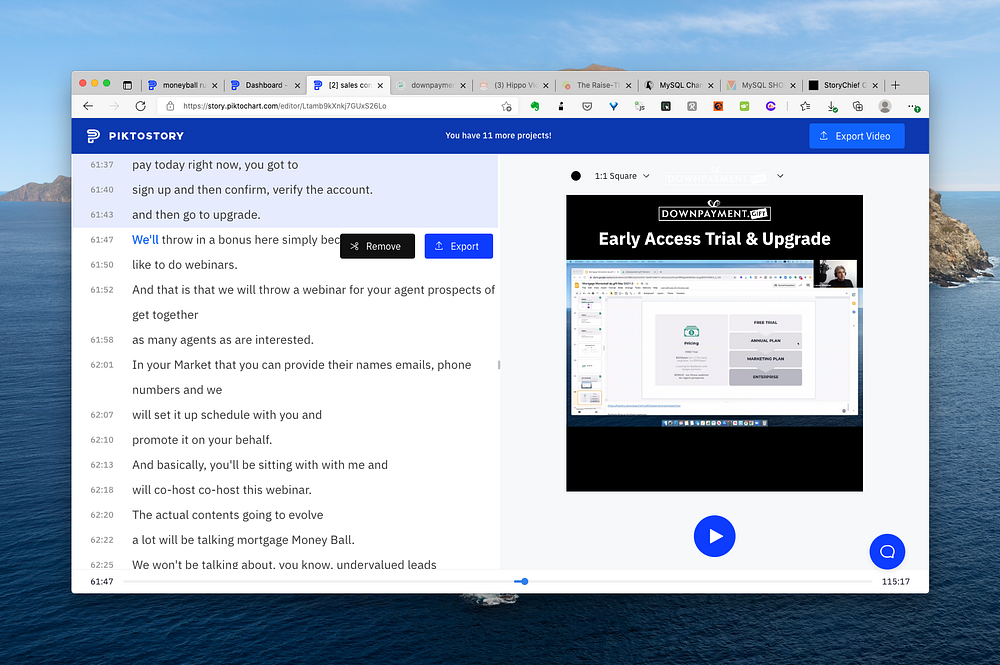This screenshot has height=665, width=1000.
Task: Switch to the moneyball tab
Action: click(182, 85)
